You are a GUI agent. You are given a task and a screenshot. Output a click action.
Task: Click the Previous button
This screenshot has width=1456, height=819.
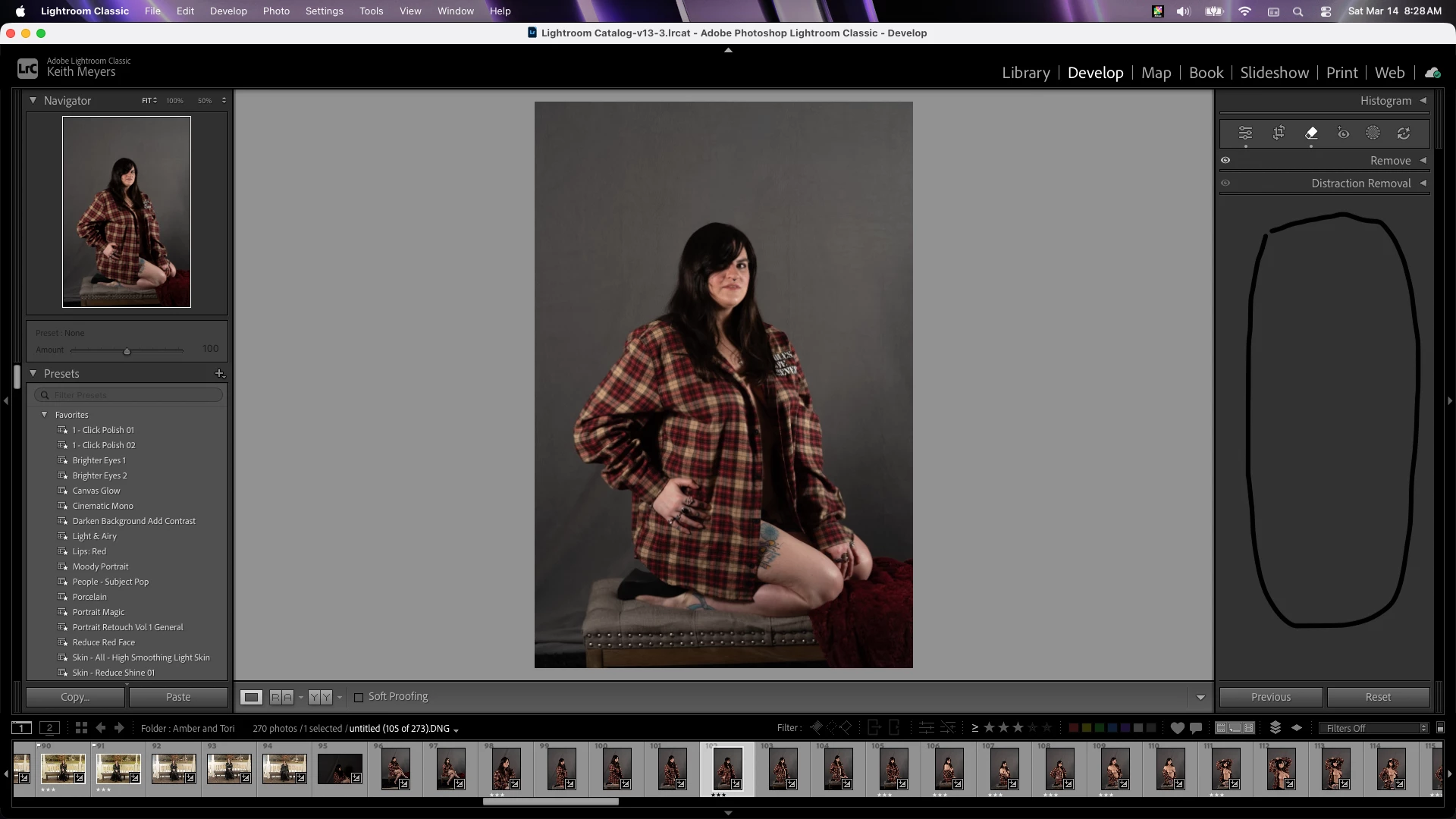pos(1270,697)
